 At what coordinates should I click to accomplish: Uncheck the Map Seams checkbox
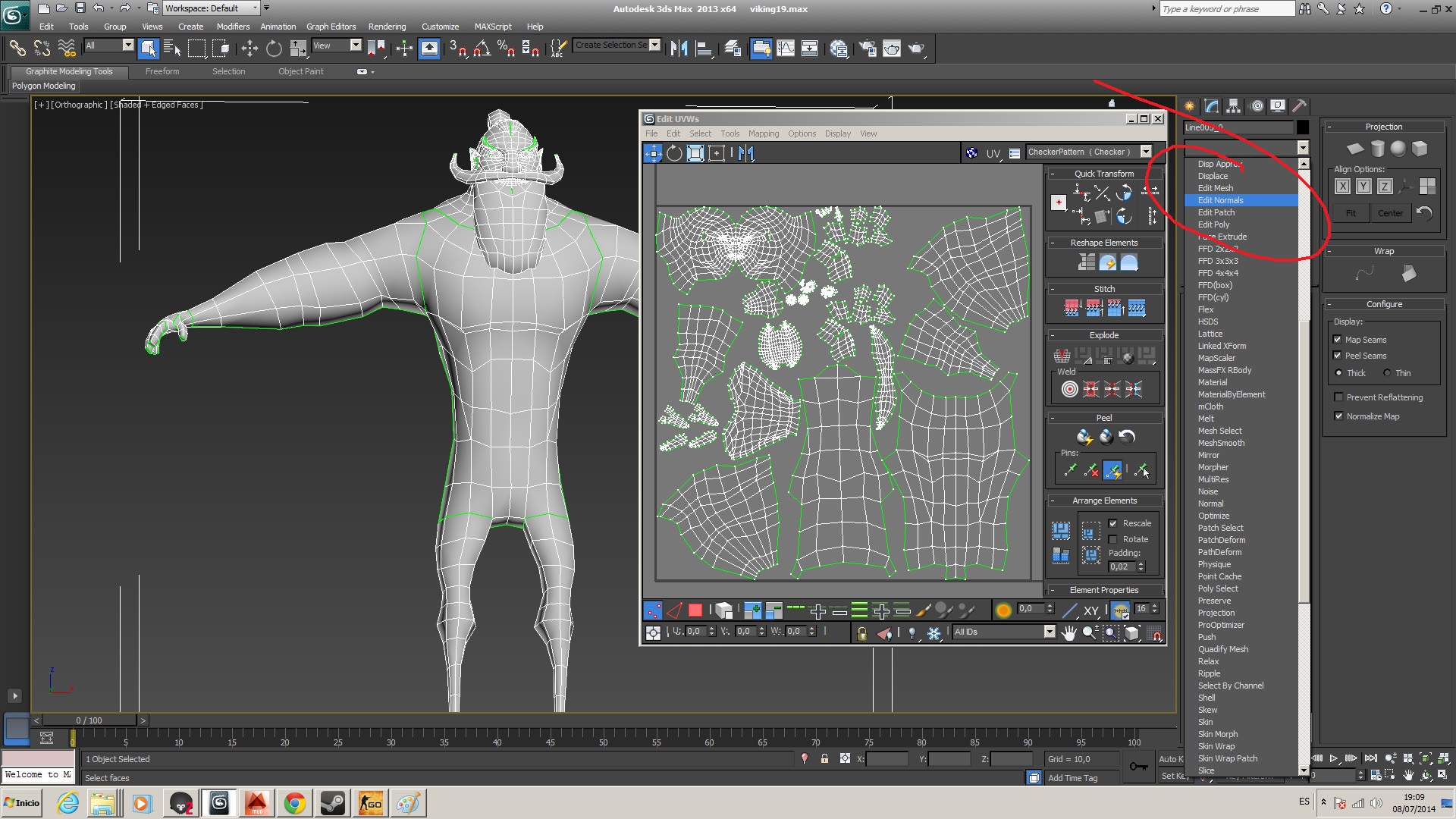pyautogui.click(x=1338, y=340)
